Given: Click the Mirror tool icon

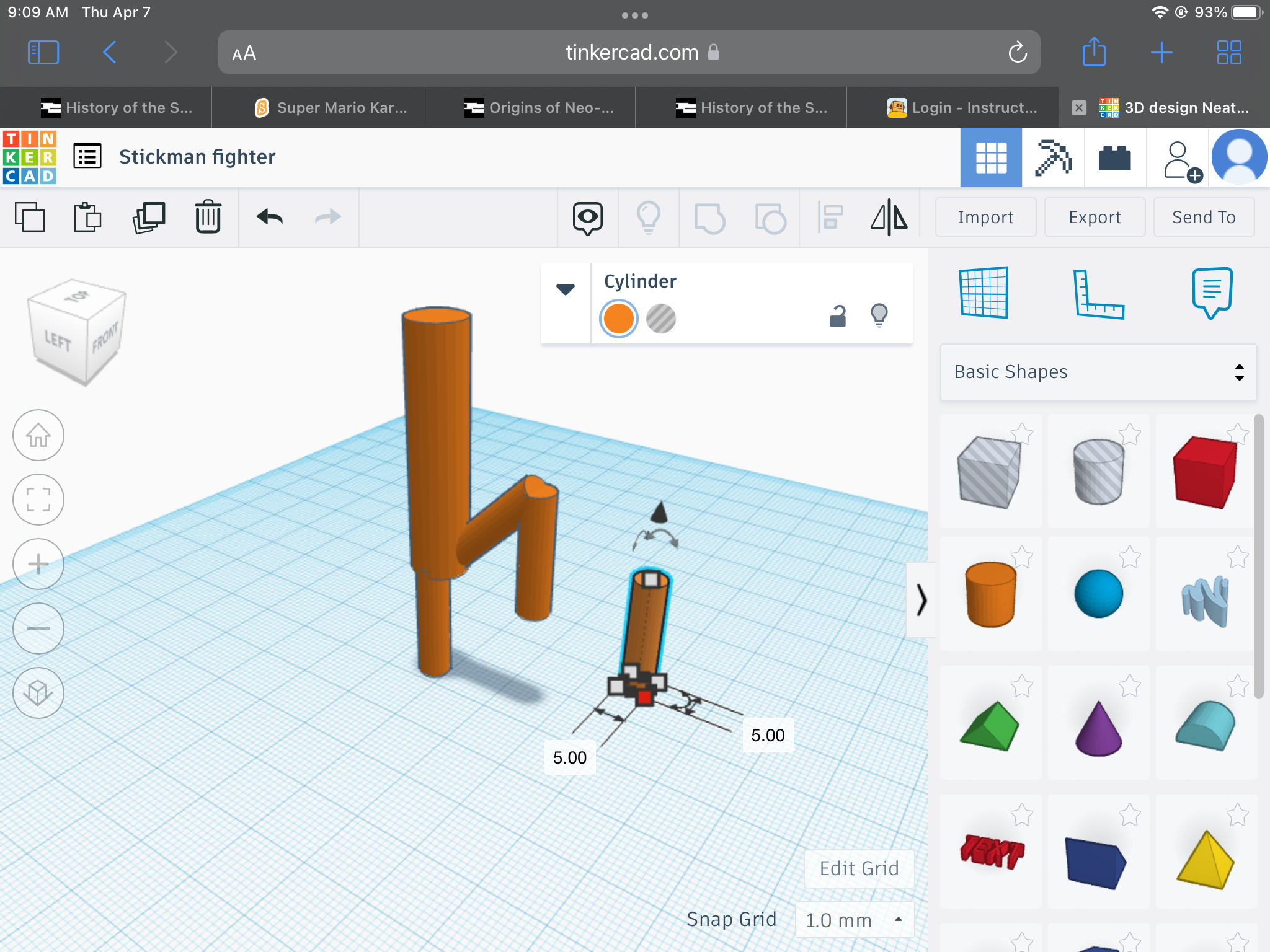Looking at the screenshot, I should pos(889,217).
